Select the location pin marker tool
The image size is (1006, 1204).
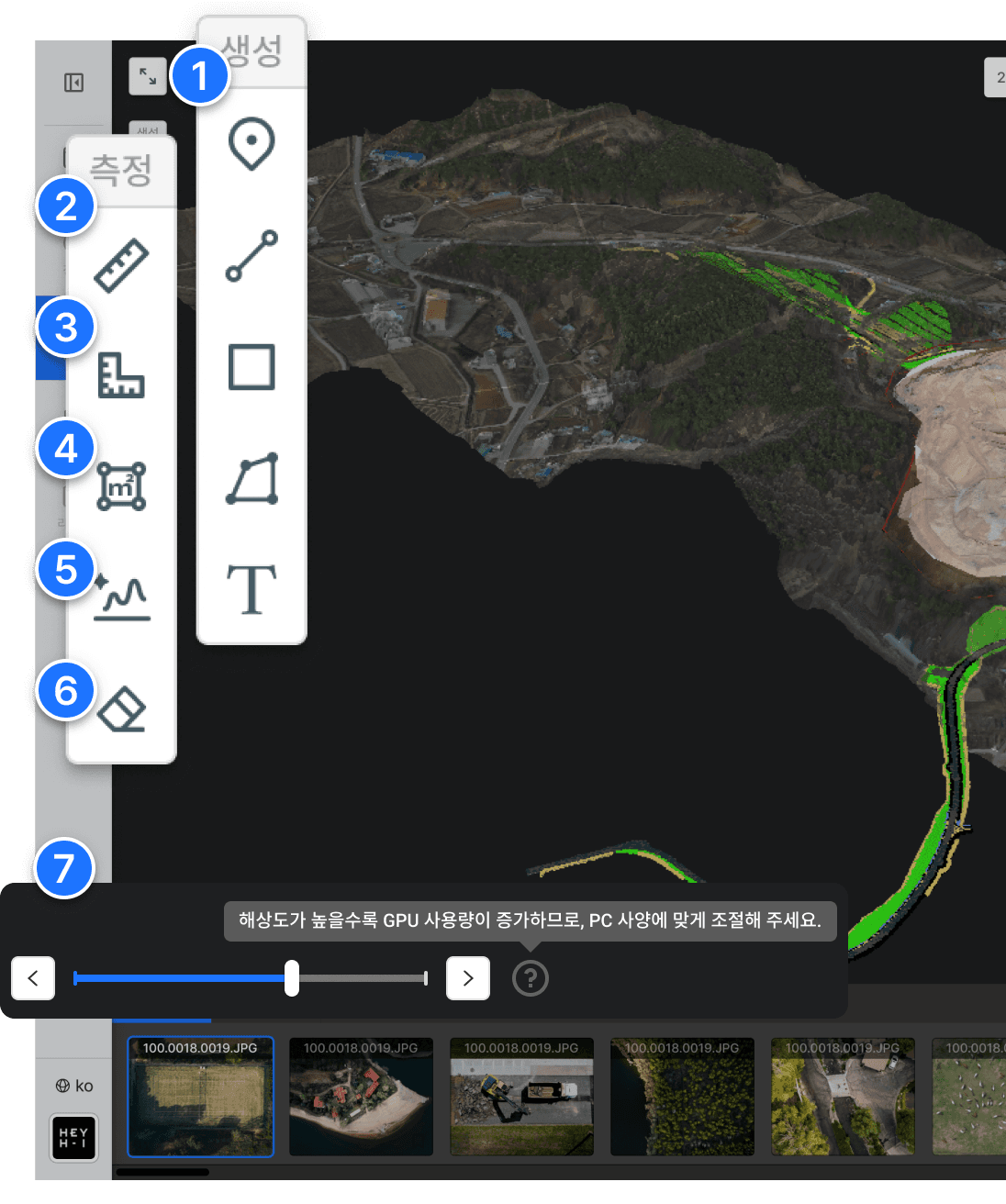pos(251,144)
